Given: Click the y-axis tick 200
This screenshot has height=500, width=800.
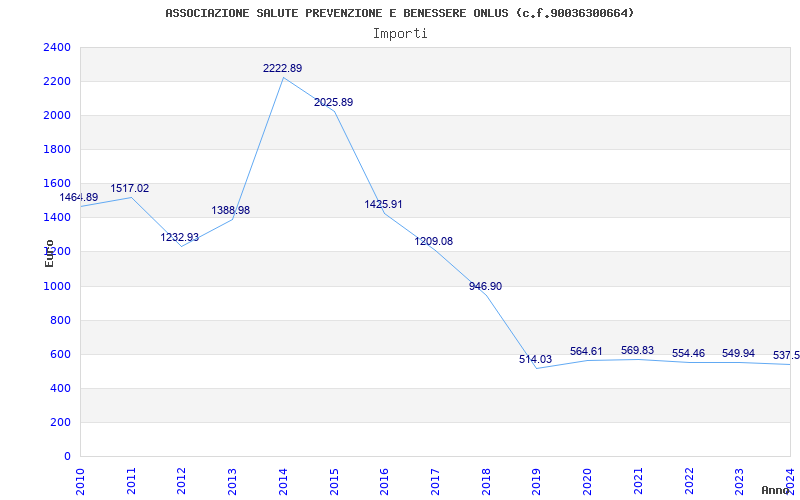Looking at the screenshot, I should coord(61,422).
